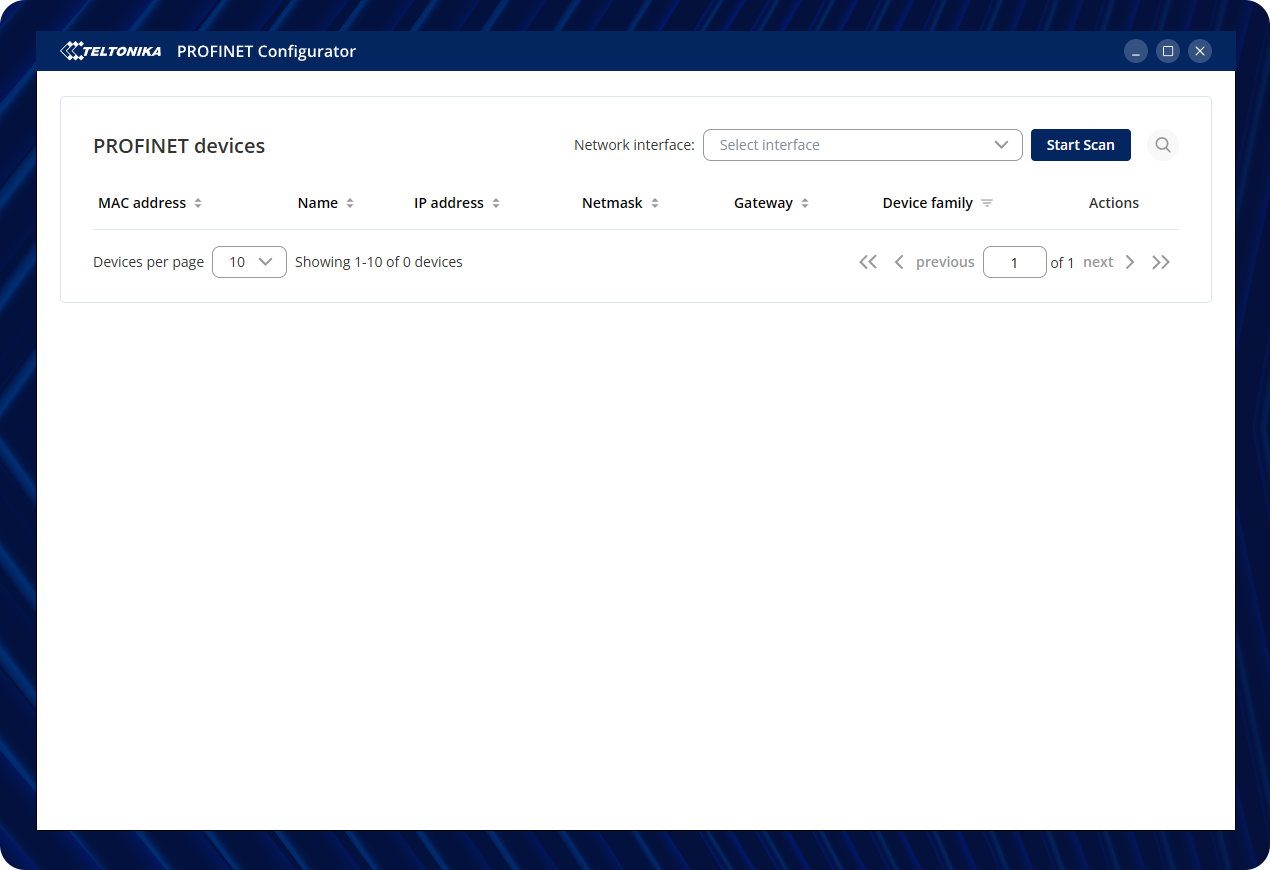The image size is (1270, 870).
Task: Go to the next page
Action: point(1108,262)
